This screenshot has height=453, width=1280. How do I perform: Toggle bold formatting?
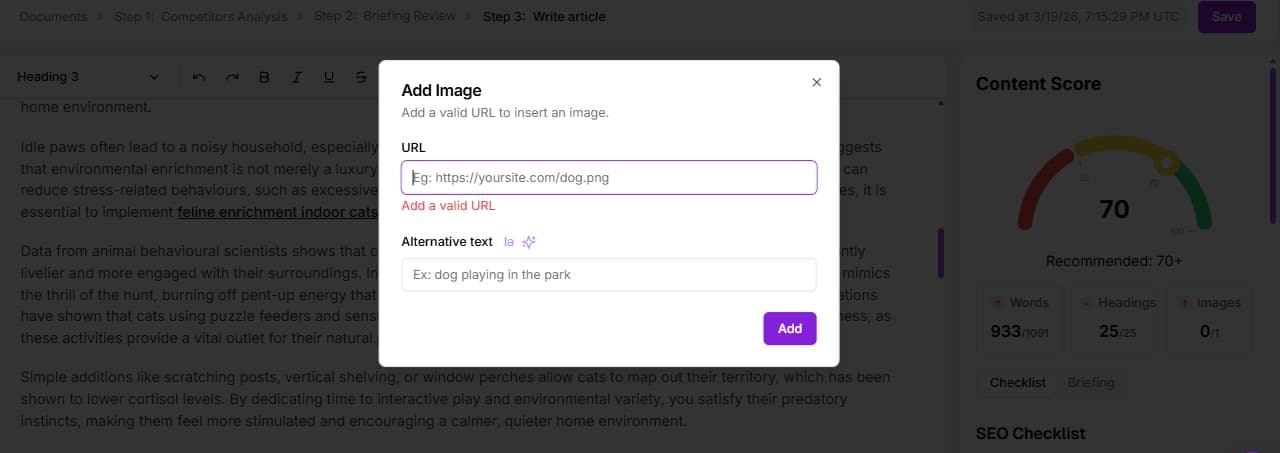click(264, 77)
